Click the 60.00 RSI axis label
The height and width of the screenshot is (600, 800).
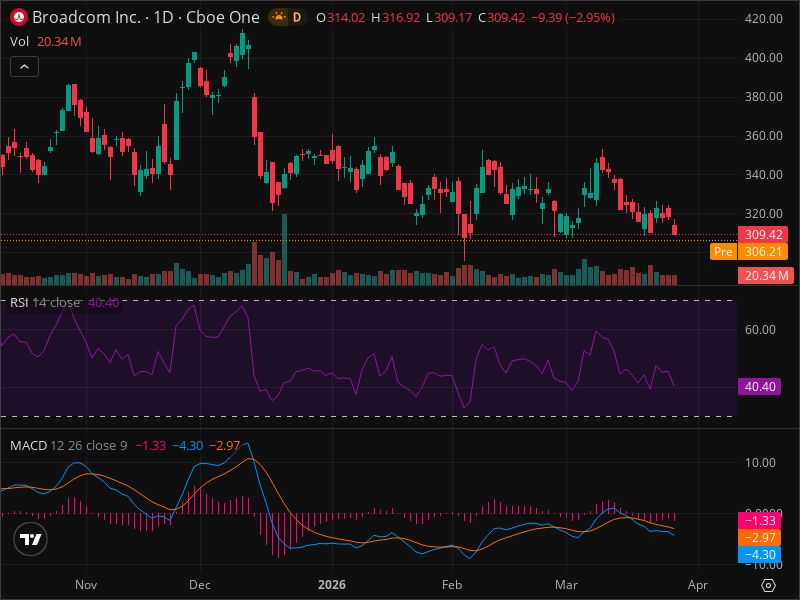[760, 330]
